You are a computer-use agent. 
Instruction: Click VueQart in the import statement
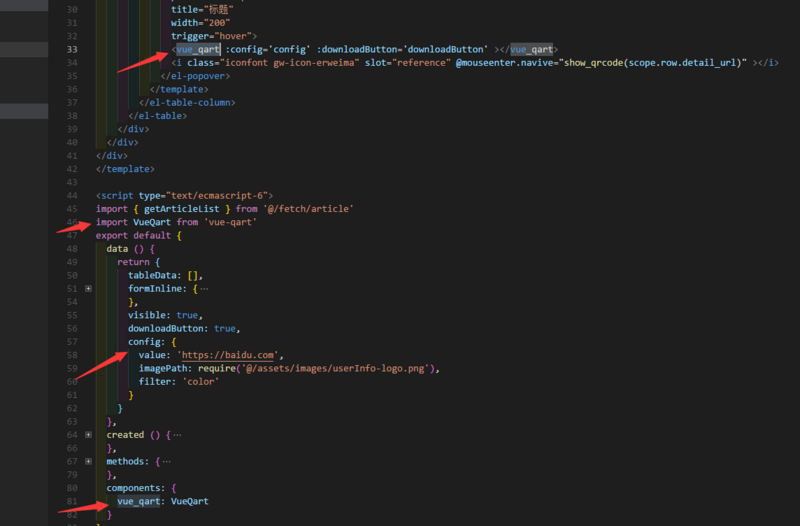(152, 222)
